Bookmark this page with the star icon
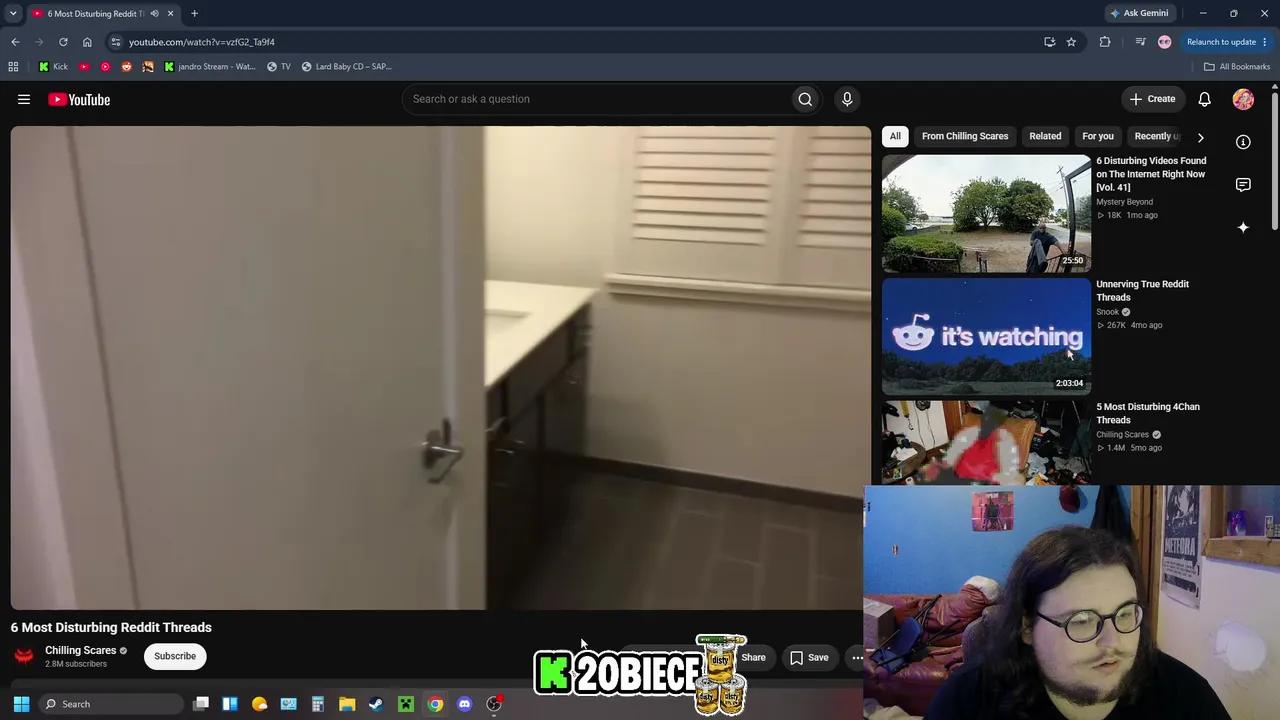The width and height of the screenshot is (1280, 720). click(1071, 42)
